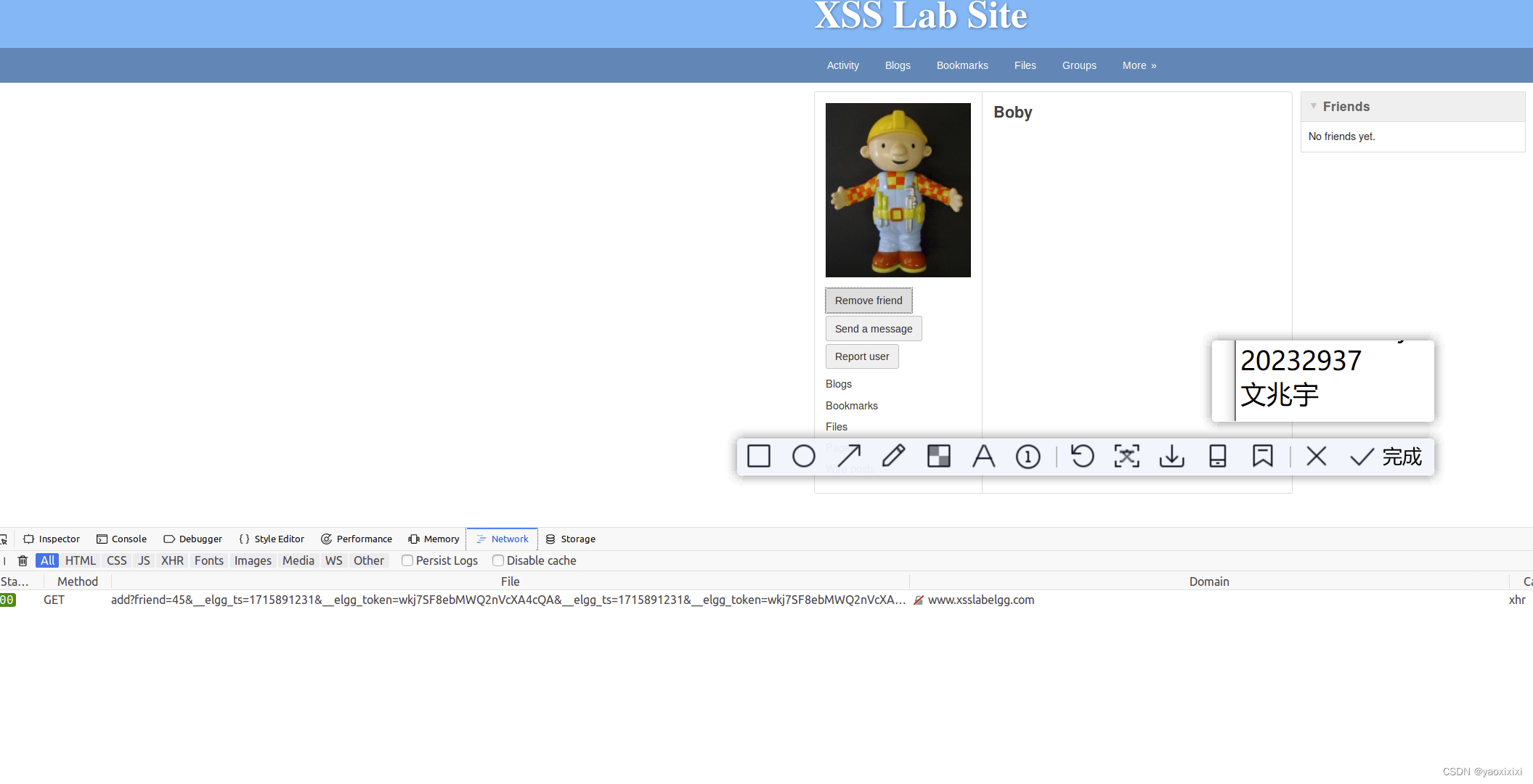Open the Style Editor tab

(x=272, y=539)
